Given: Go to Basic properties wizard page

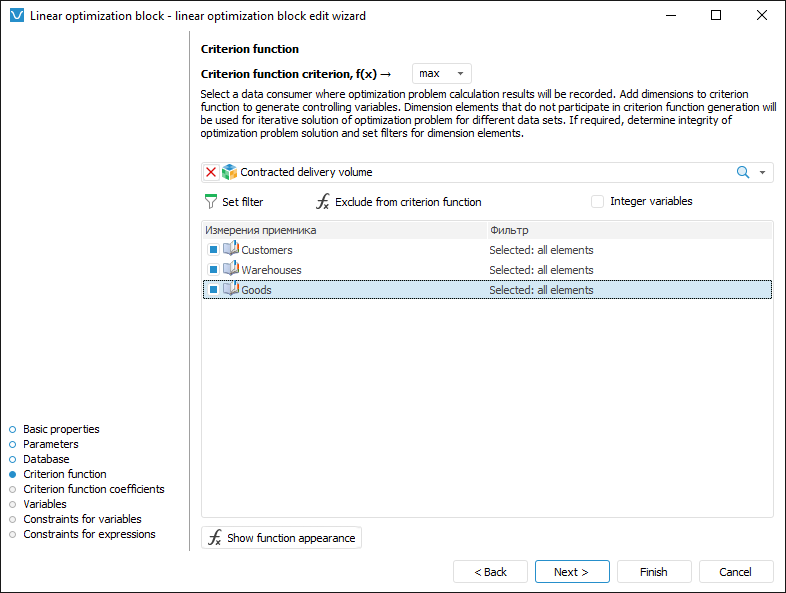Looking at the screenshot, I should [61, 429].
